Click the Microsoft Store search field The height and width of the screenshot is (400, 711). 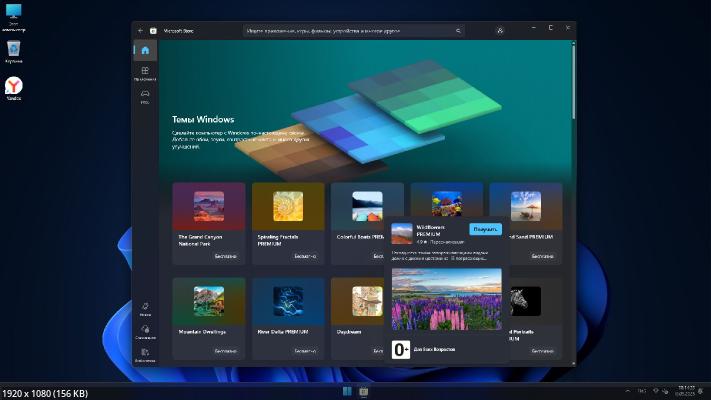click(350, 31)
